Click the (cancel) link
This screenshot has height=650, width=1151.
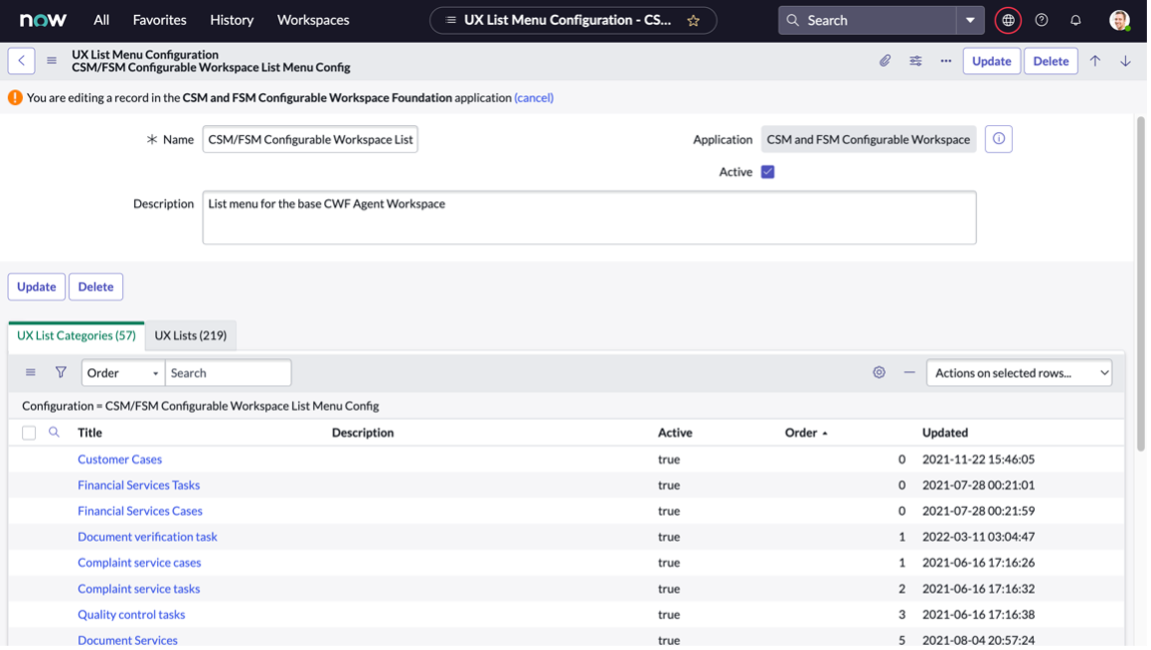point(534,98)
